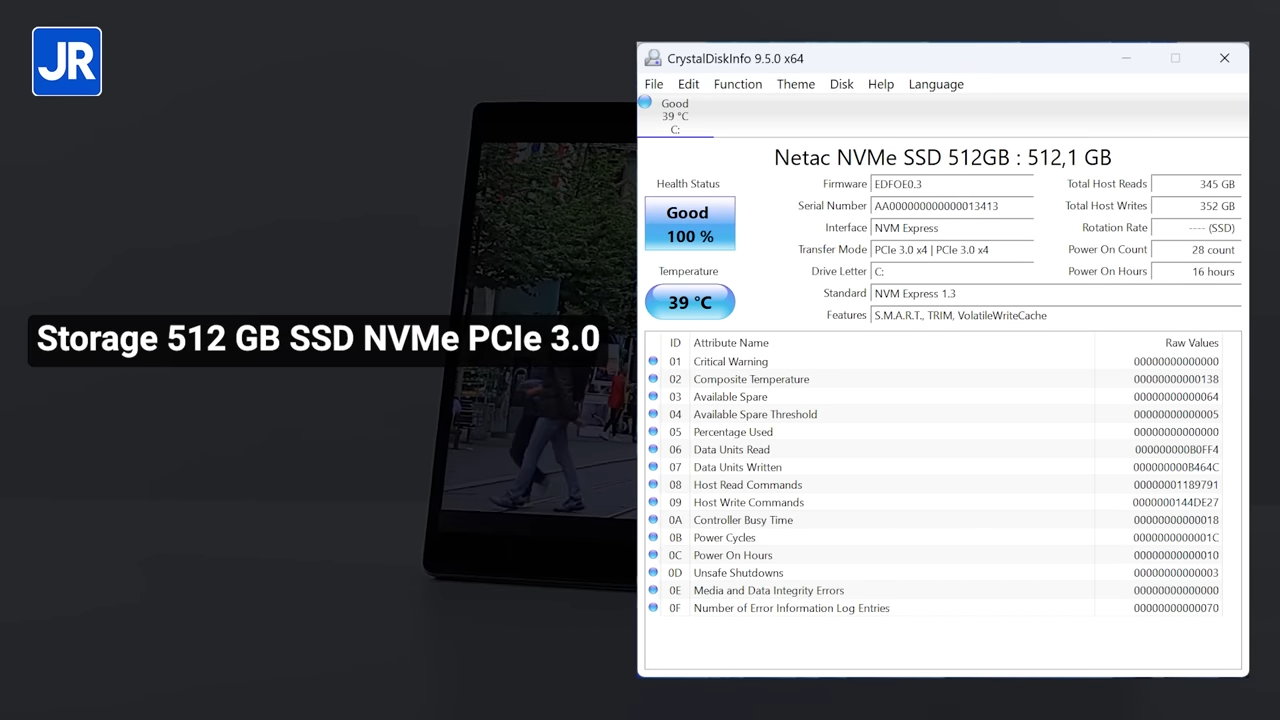
Task: Open the Language menu
Action: pos(936,84)
